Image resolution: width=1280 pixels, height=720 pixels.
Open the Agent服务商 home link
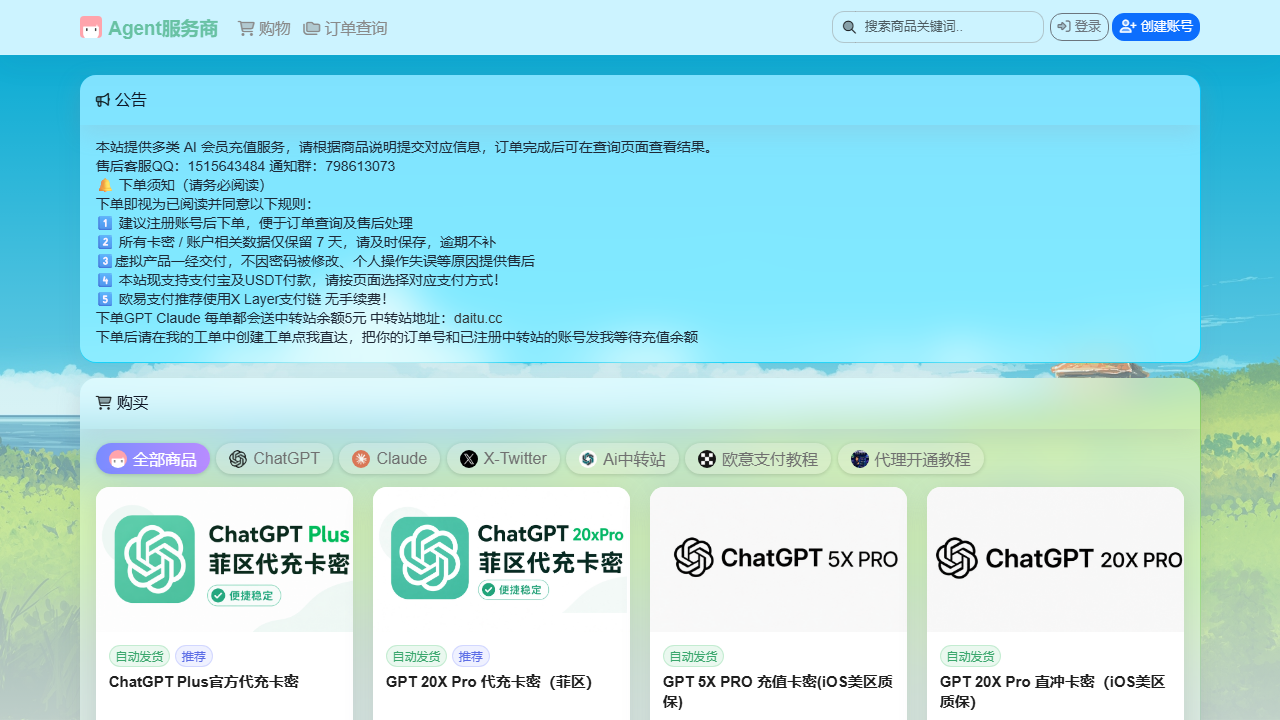(149, 28)
